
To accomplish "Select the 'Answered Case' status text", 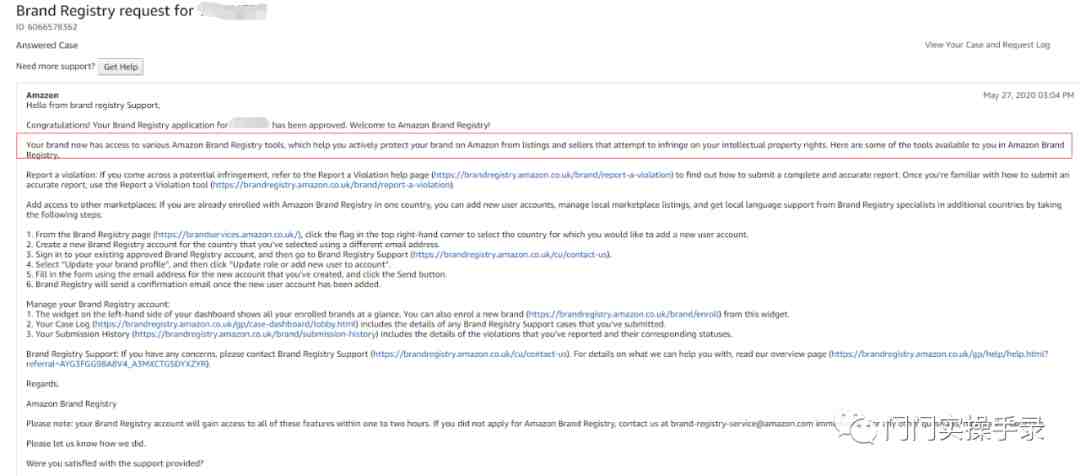I will (x=47, y=45).
